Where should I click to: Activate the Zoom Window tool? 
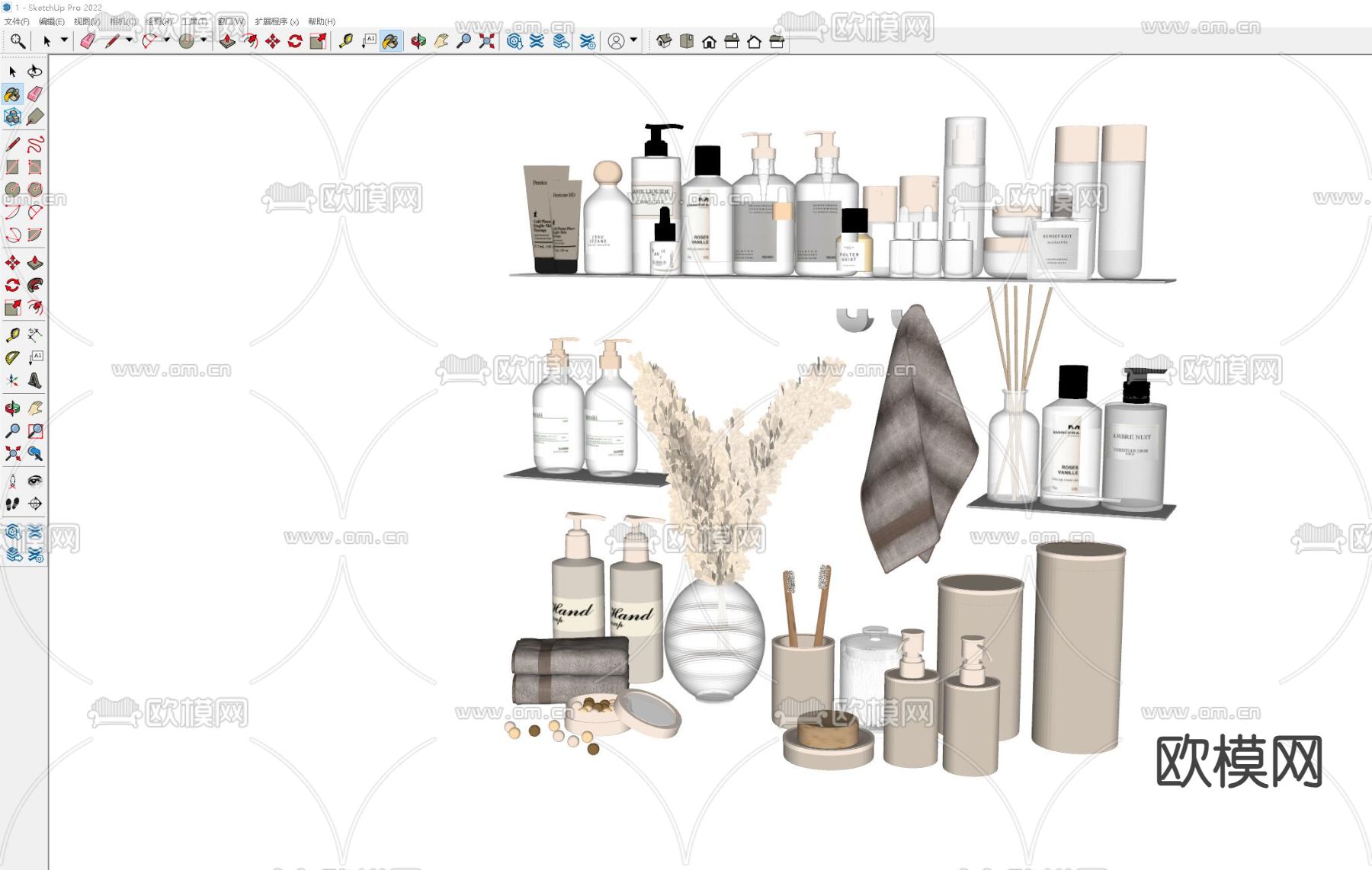click(x=35, y=431)
